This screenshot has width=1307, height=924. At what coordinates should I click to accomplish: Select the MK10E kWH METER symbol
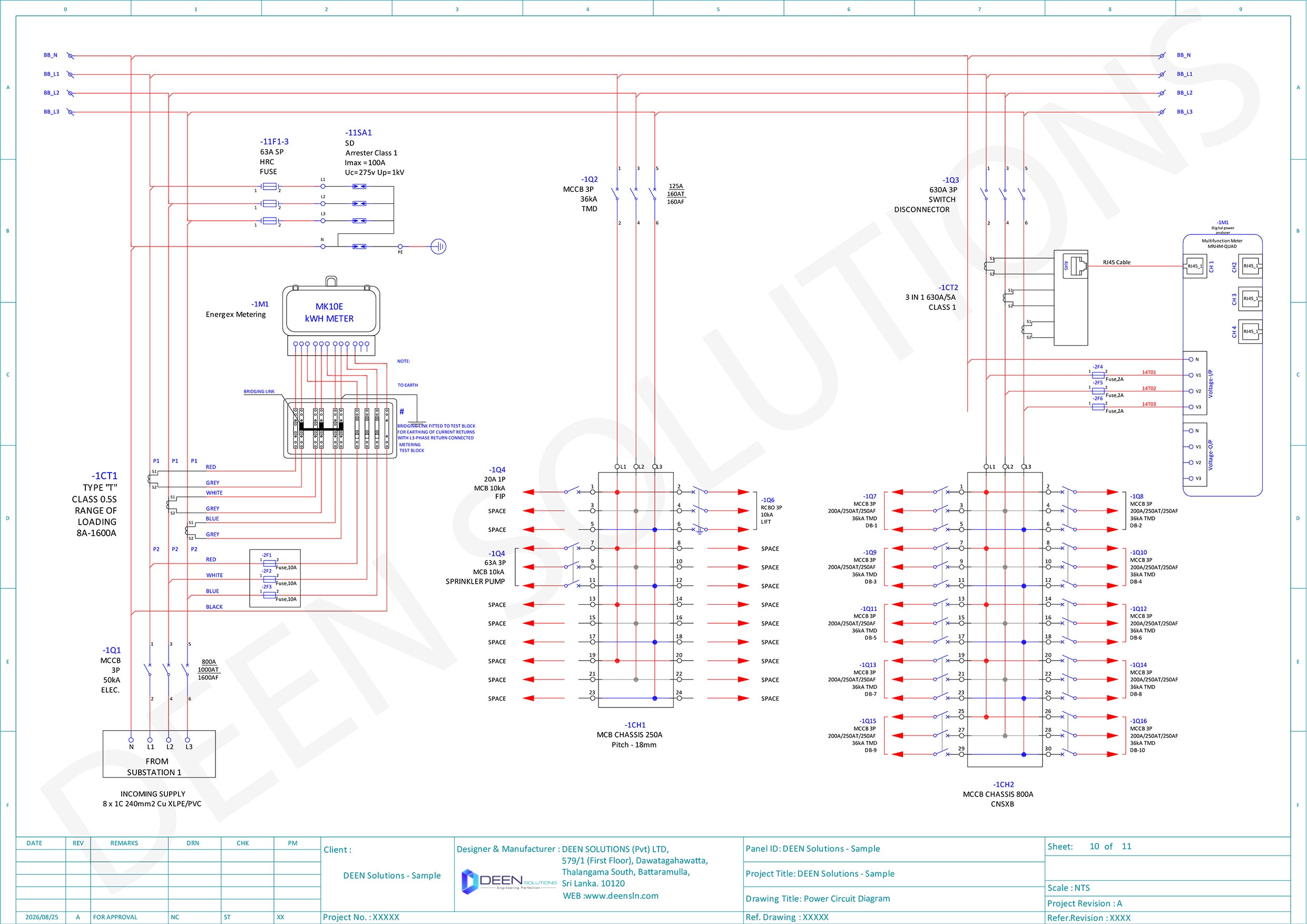[331, 316]
